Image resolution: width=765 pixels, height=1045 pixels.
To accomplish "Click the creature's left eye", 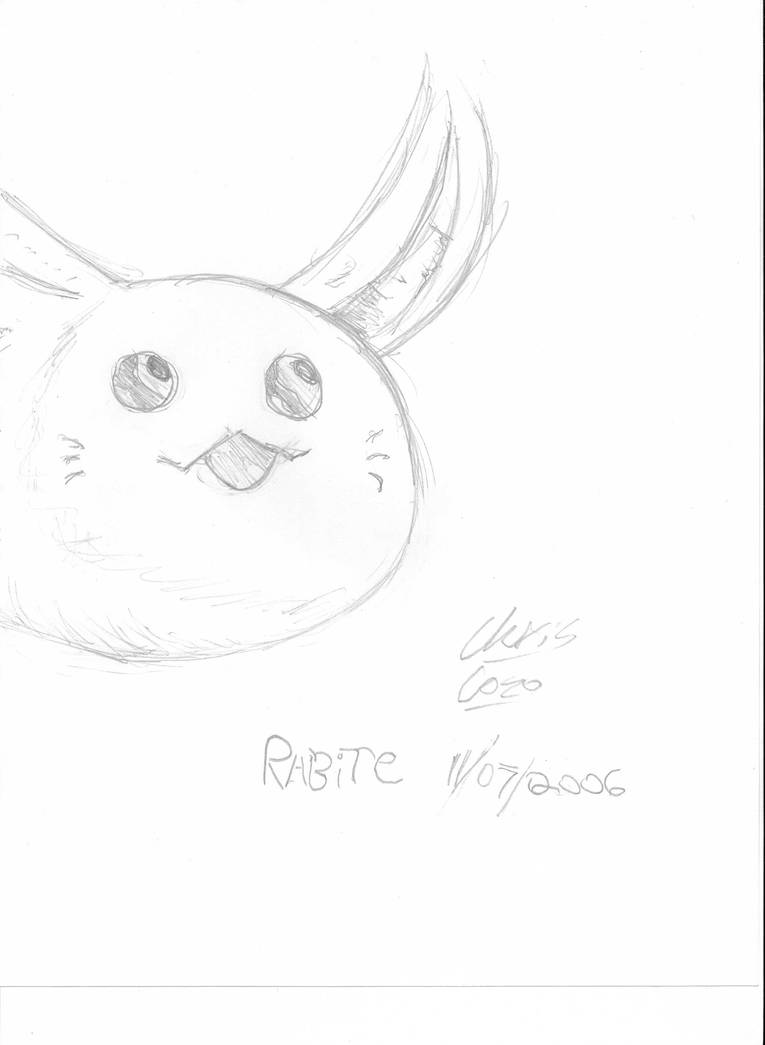I will tap(145, 381).
